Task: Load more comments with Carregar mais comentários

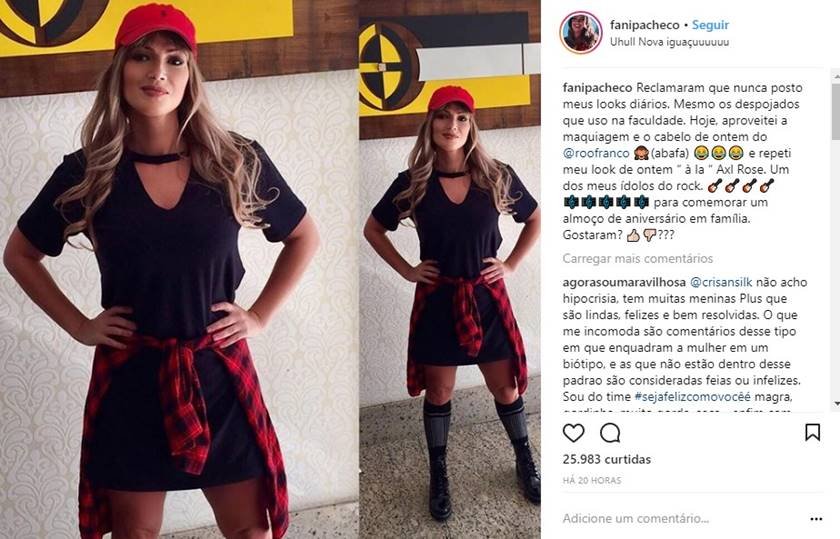Action: (x=638, y=259)
